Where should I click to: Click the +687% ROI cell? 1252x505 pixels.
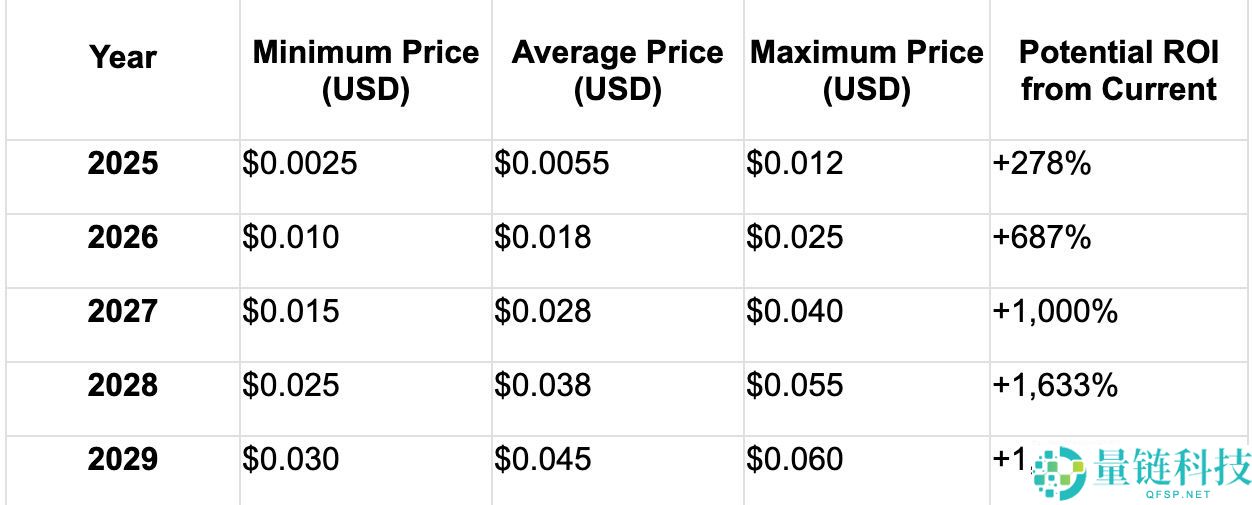1042,237
